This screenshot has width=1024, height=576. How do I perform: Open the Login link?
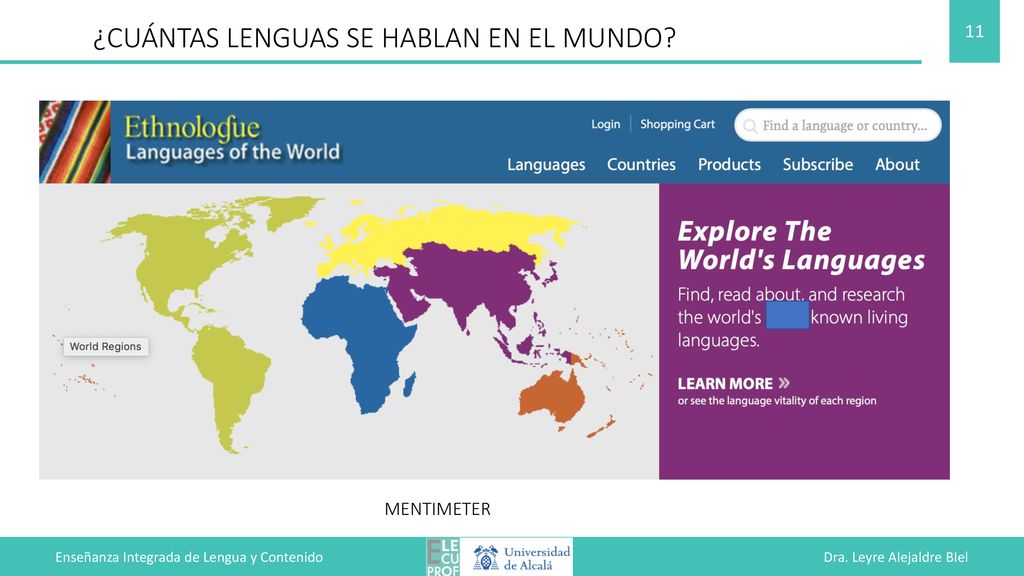[x=605, y=124]
